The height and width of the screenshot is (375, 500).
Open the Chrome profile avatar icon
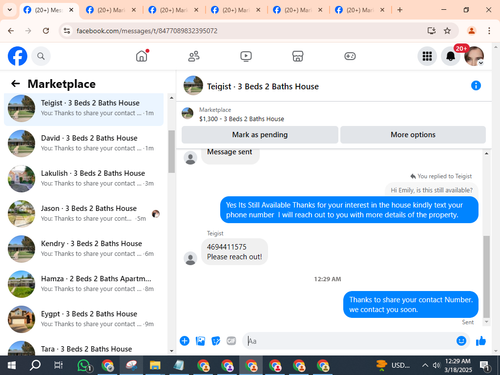tap(471, 31)
